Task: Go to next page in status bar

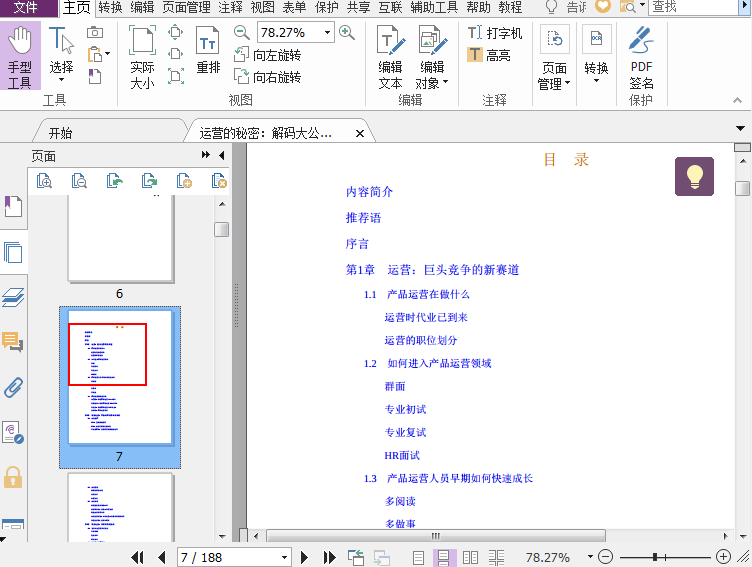Action: [x=304, y=557]
